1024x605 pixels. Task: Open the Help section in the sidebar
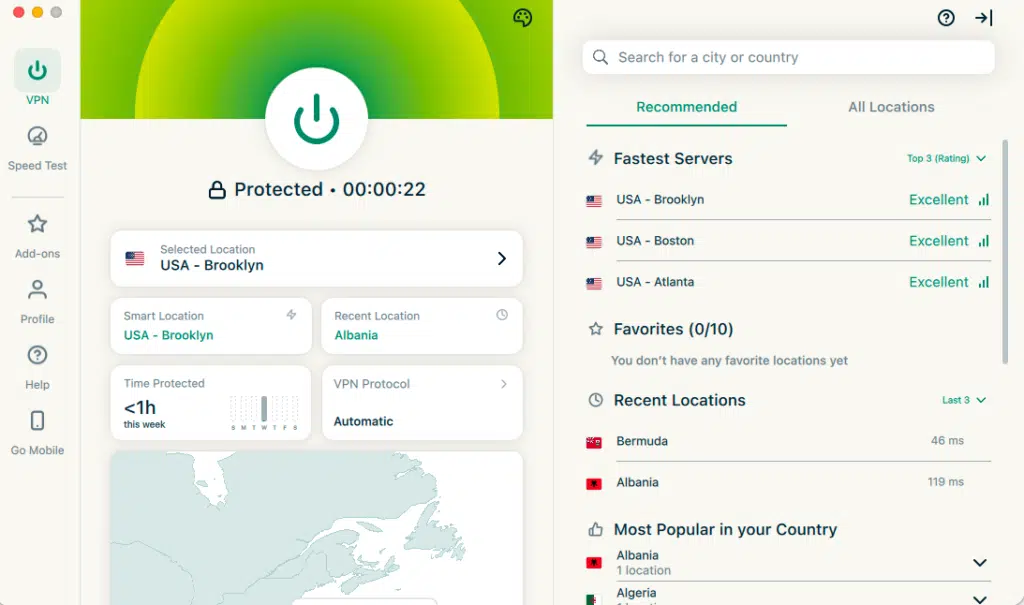click(37, 367)
